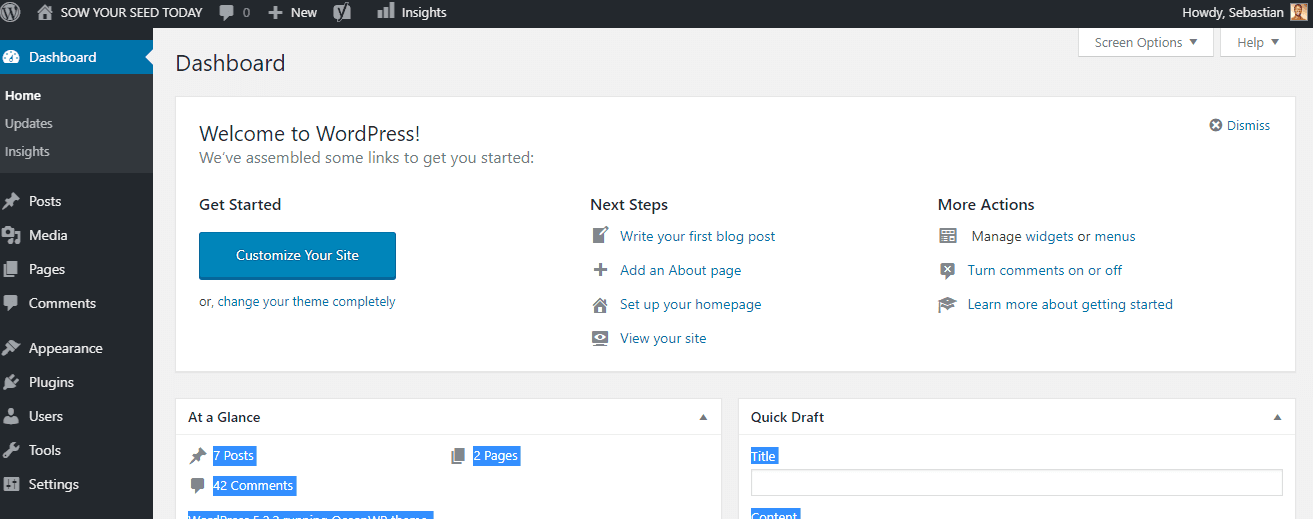Click the View your site link
Screen dimensions: 1313x519
tap(663, 338)
